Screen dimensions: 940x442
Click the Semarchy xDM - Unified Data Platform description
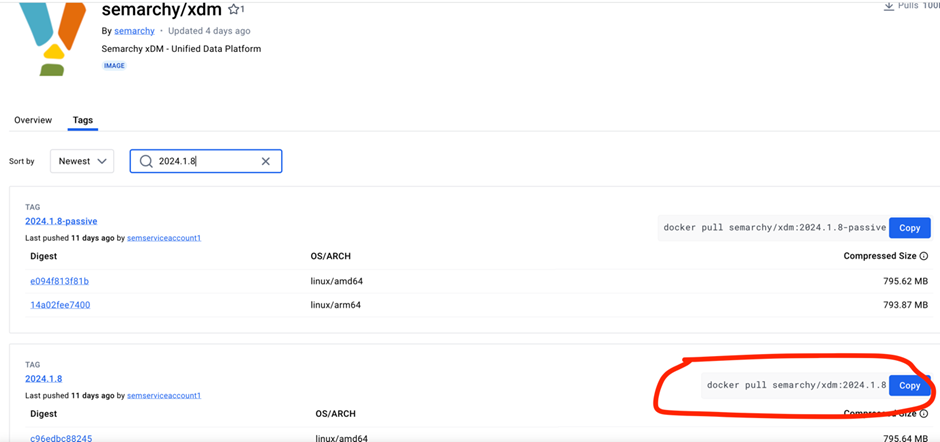pos(182,49)
